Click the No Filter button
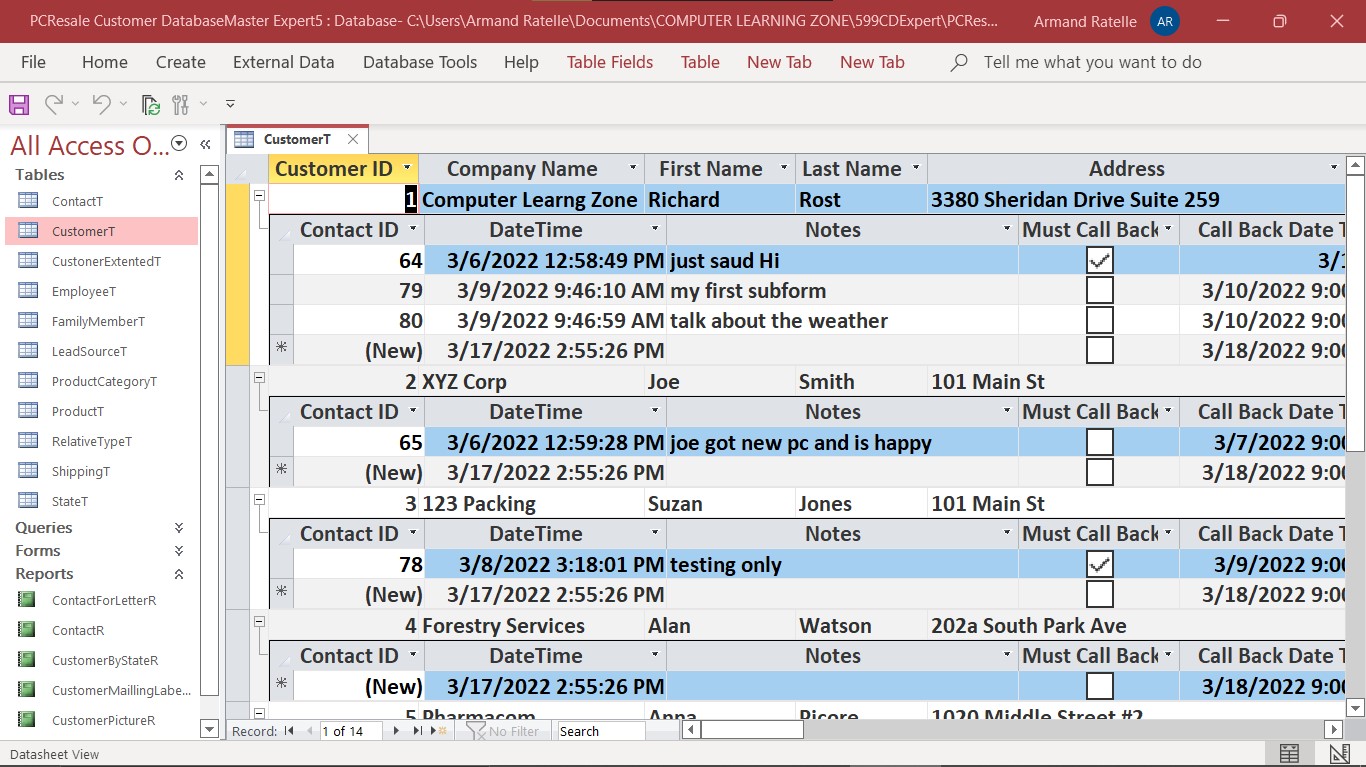1366x767 pixels. tap(502, 731)
